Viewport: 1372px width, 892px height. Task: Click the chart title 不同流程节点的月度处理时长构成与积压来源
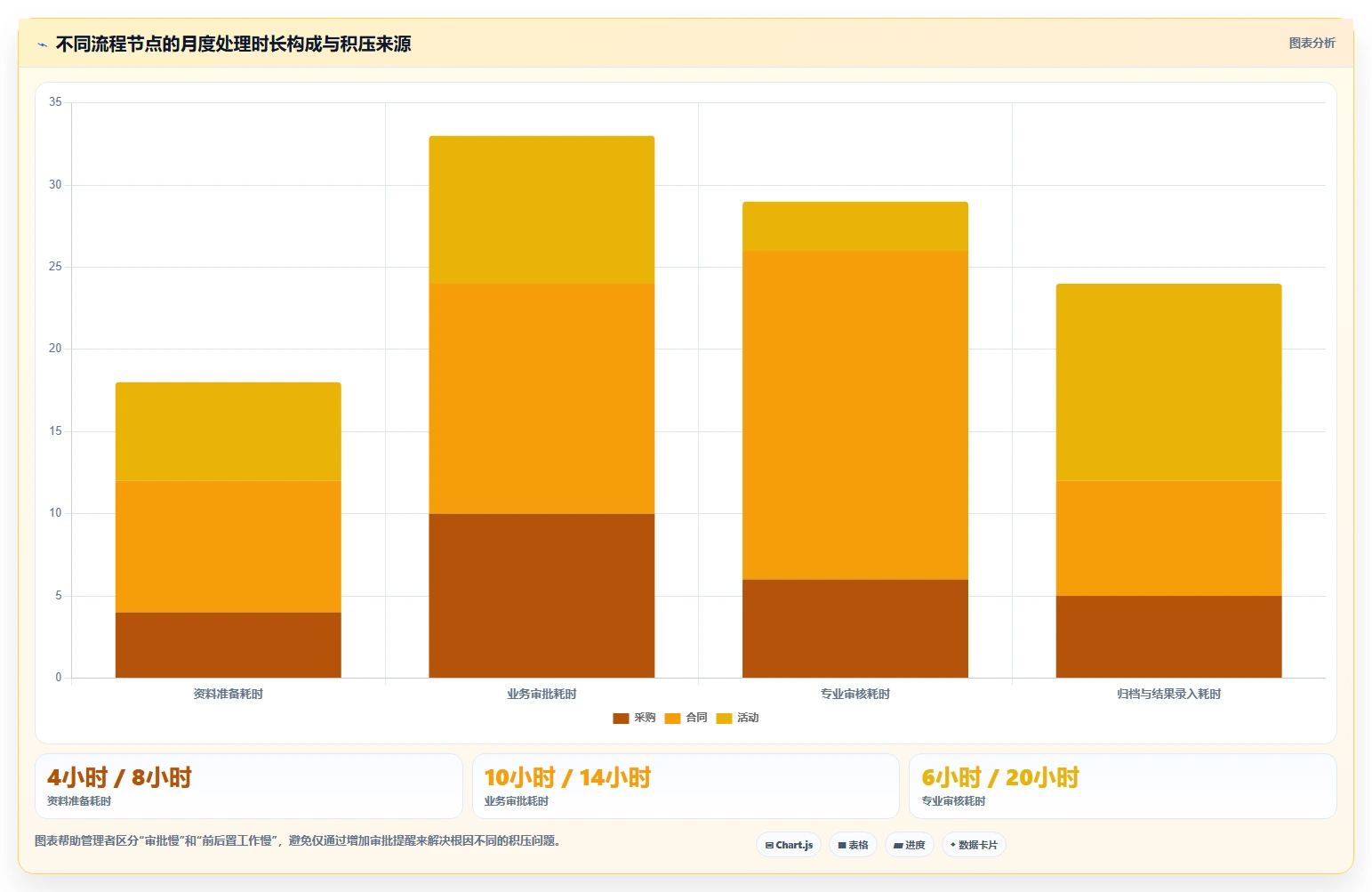pos(234,44)
